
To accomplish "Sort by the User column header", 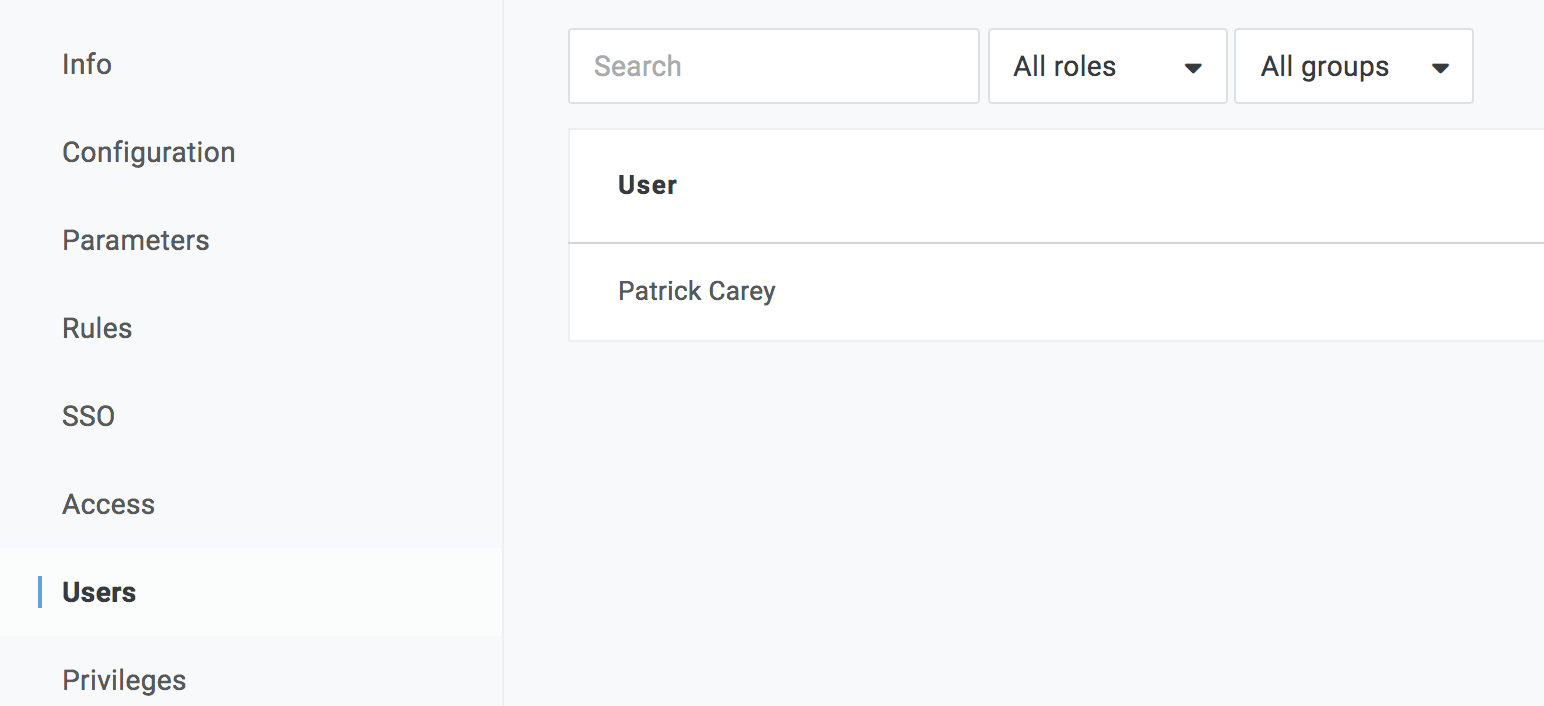I will click(x=648, y=185).
